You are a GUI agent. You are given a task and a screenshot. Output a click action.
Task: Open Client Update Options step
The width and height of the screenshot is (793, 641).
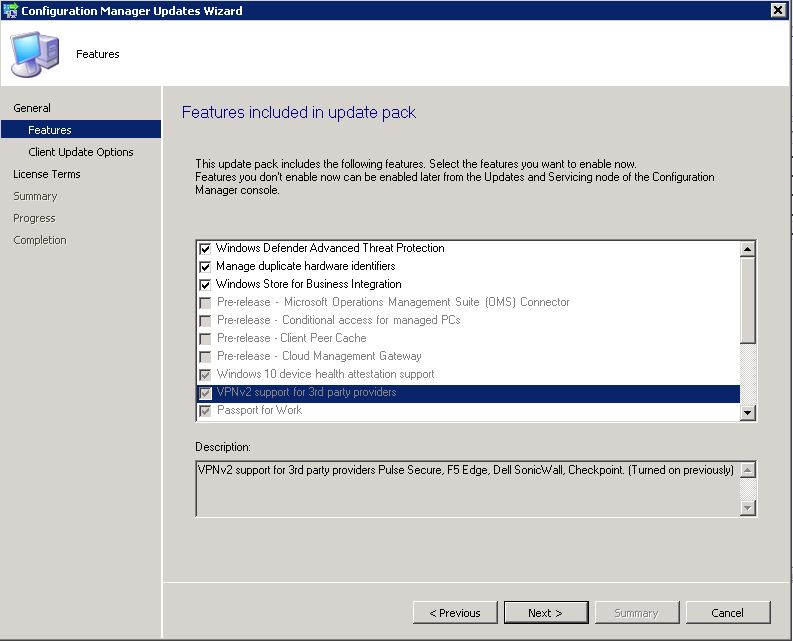(x=81, y=152)
